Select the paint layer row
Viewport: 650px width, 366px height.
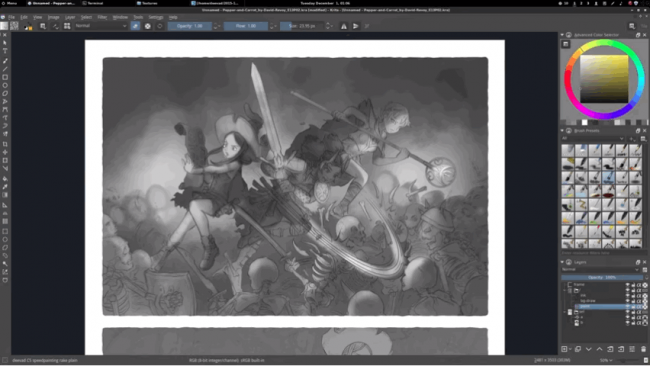pyautogui.click(x=600, y=306)
